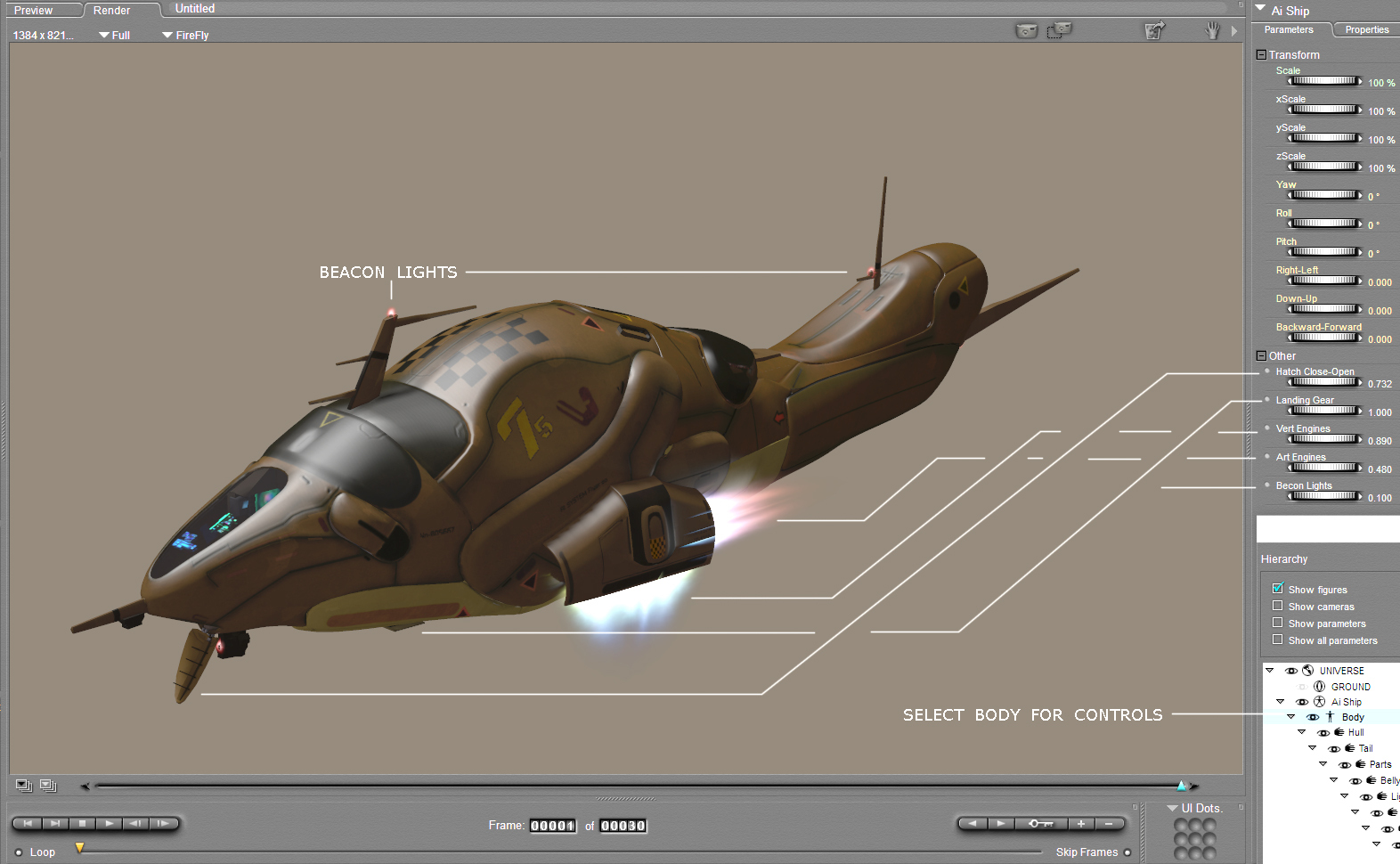Collapse UNIVERSE tree node
Viewport: 1400px width, 864px height.
[x=1270, y=670]
